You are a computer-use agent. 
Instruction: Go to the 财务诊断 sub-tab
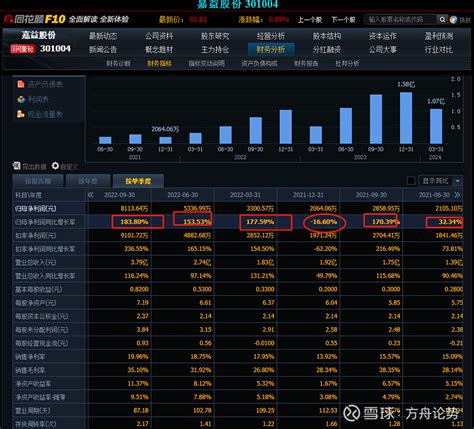118,63
